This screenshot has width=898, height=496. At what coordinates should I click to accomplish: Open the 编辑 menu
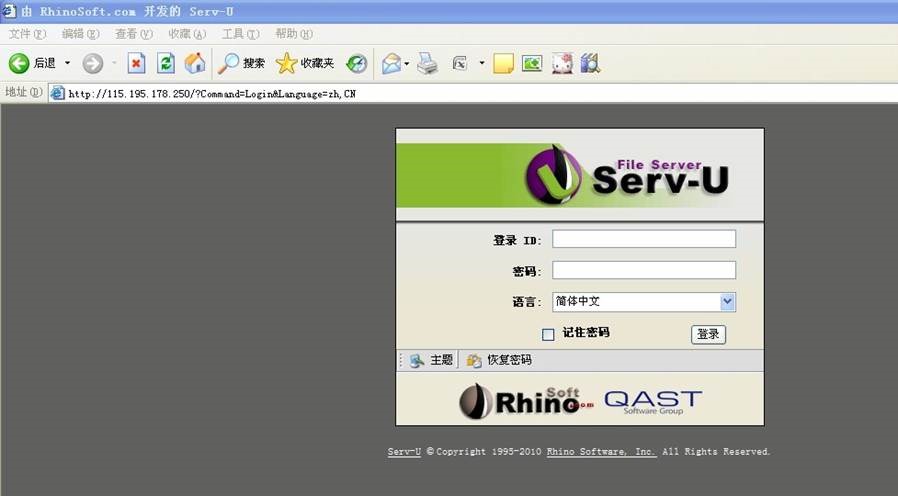point(80,34)
